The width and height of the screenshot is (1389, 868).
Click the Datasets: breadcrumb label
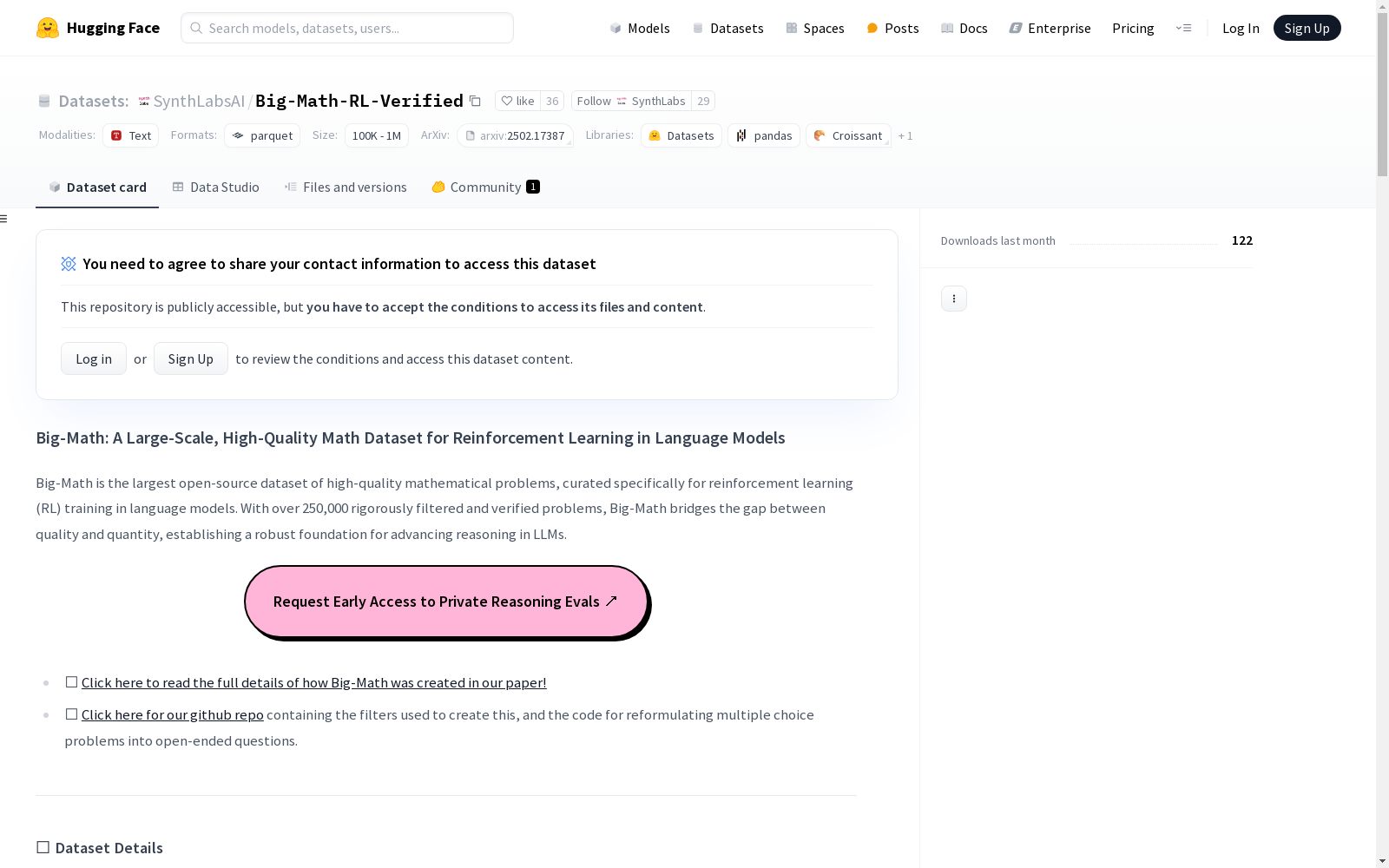click(94, 101)
